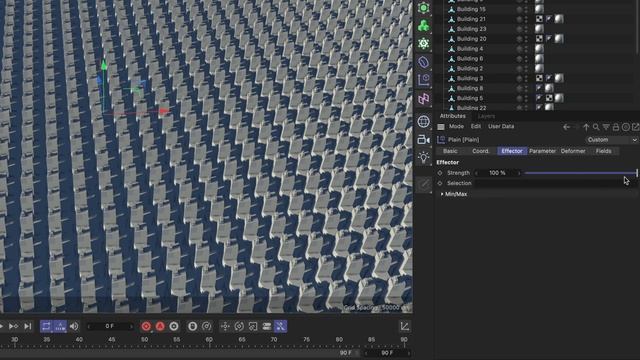640x360 pixels.
Task: Click the Attributes up arrow icon
Action: (x=586, y=127)
